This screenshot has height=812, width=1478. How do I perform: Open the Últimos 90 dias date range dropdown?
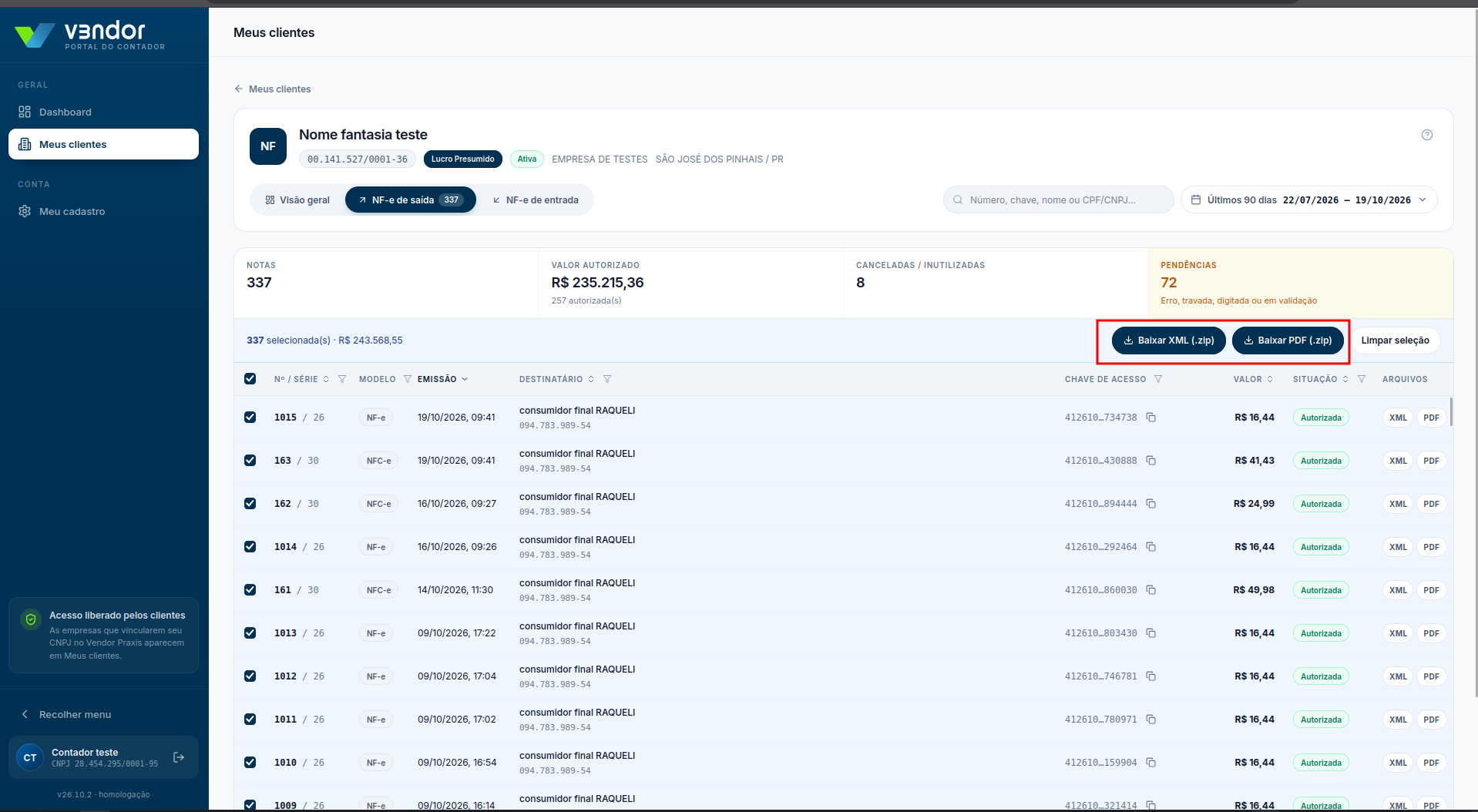(1308, 200)
